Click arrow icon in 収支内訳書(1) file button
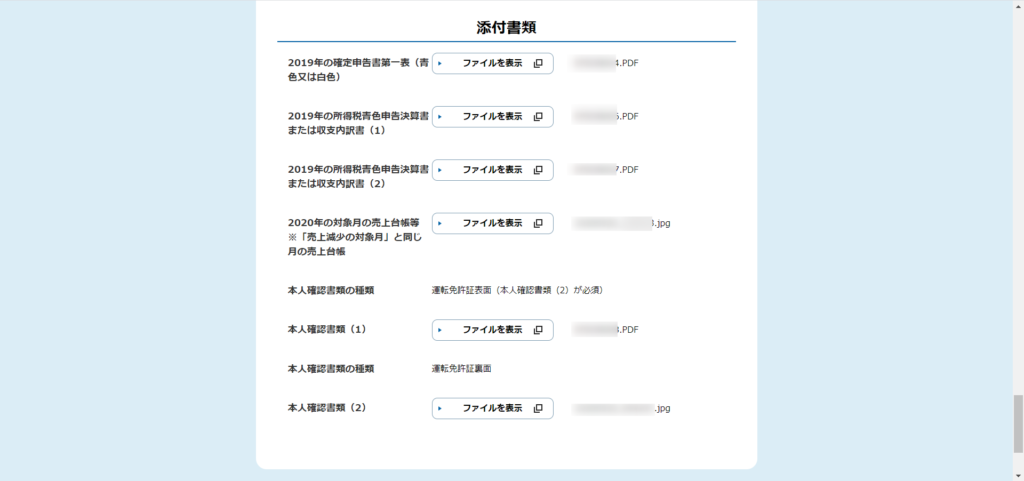The height and width of the screenshot is (481, 1024). (440, 117)
